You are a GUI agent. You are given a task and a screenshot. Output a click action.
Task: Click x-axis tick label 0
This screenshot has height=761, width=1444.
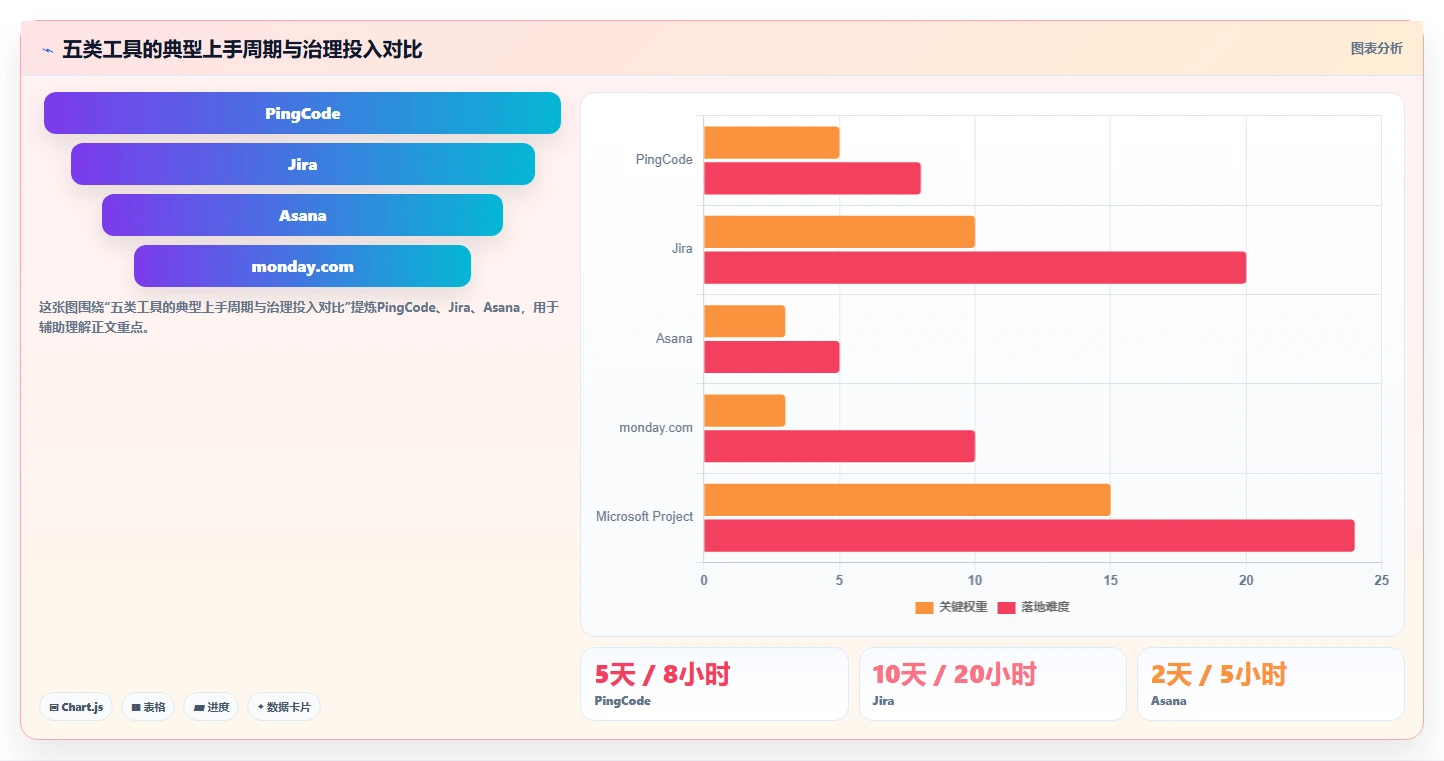(704, 580)
